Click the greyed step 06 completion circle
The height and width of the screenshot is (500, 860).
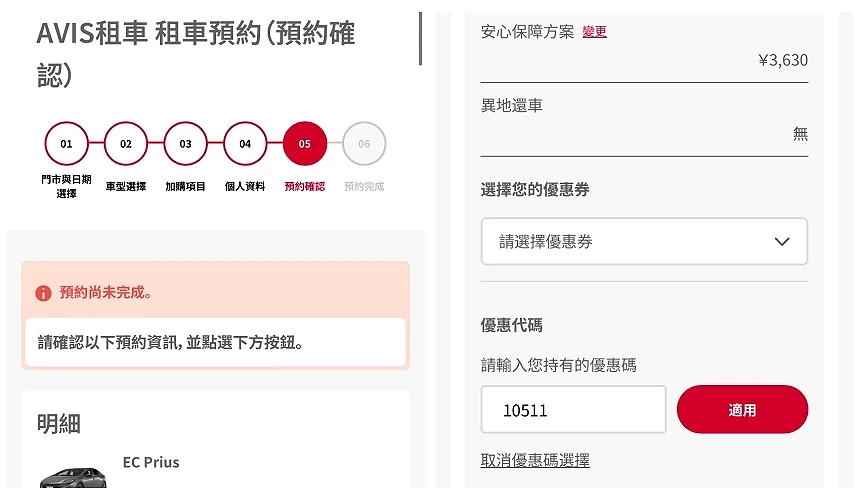[364, 144]
